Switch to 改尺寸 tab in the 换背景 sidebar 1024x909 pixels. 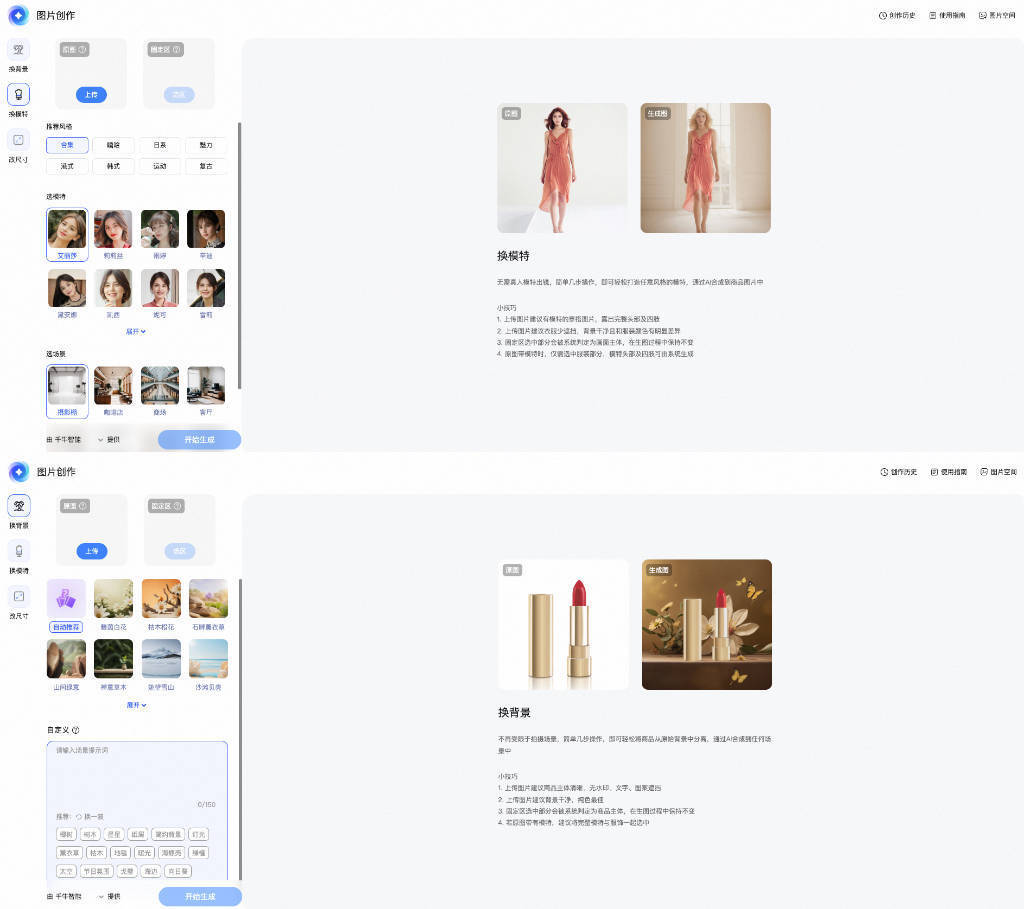coord(18,596)
